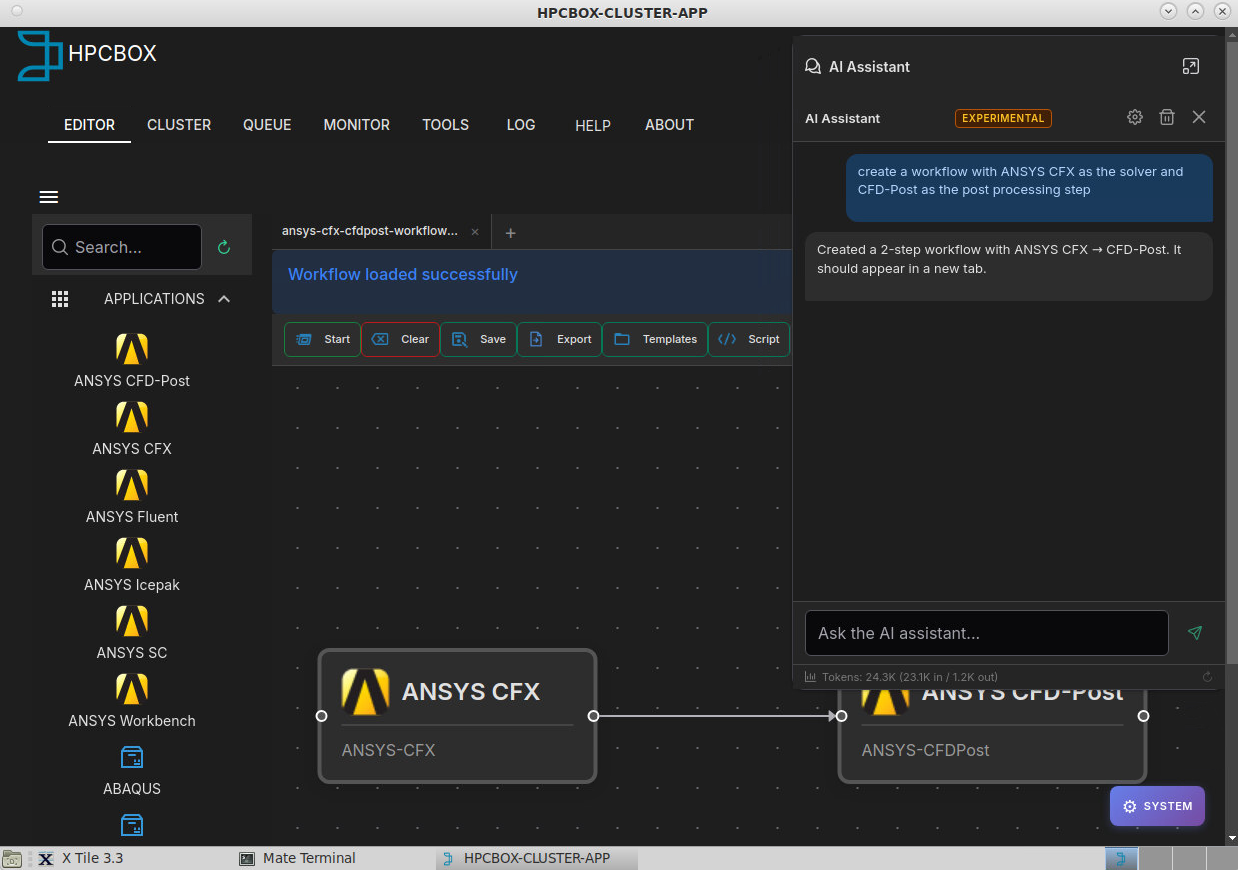Viewport: 1238px width, 870px height.
Task: Open the MONITOR tab
Action: [356, 125]
